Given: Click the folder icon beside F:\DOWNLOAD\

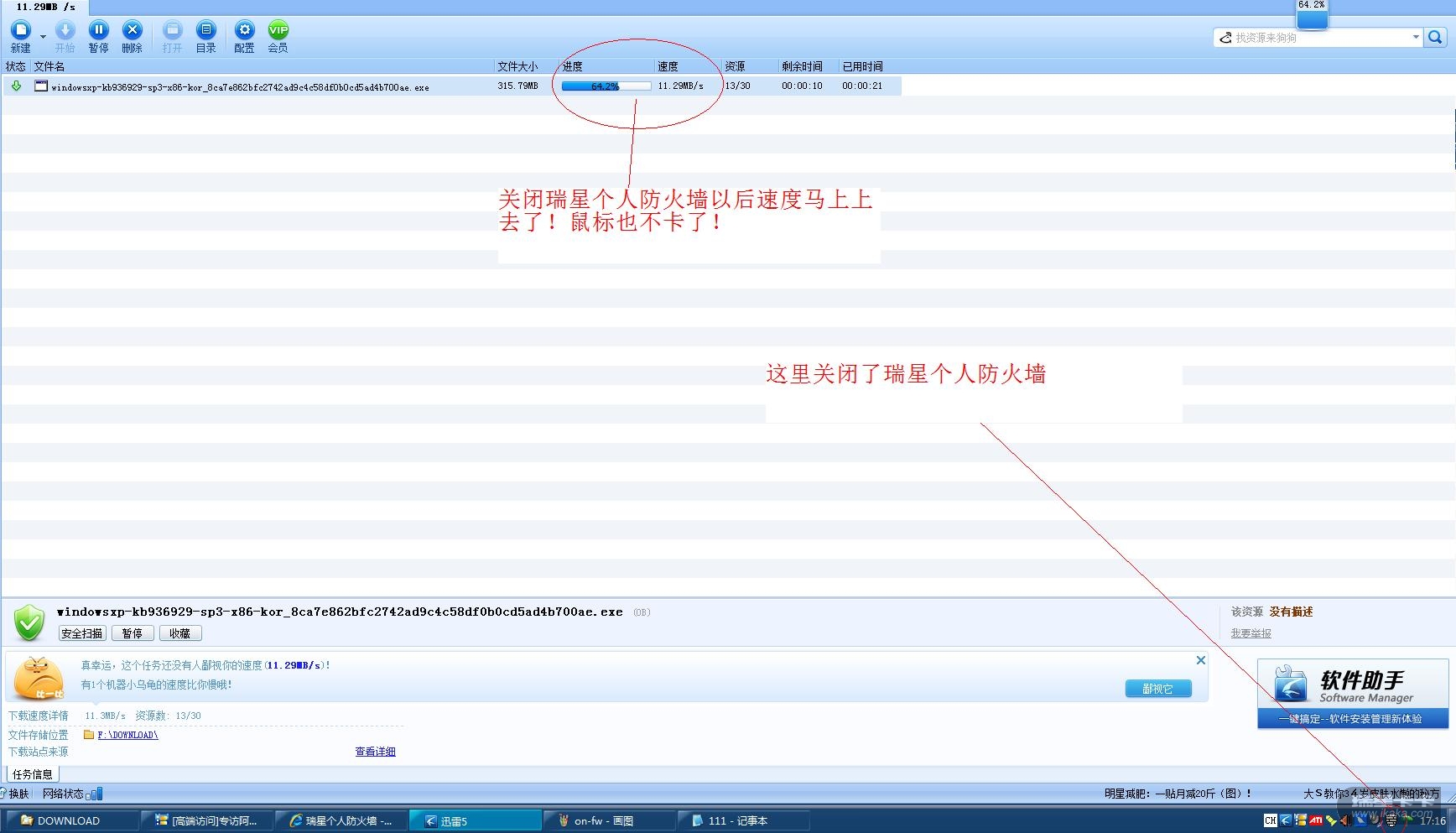Looking at the screenshot, I should tap(89, 735).
